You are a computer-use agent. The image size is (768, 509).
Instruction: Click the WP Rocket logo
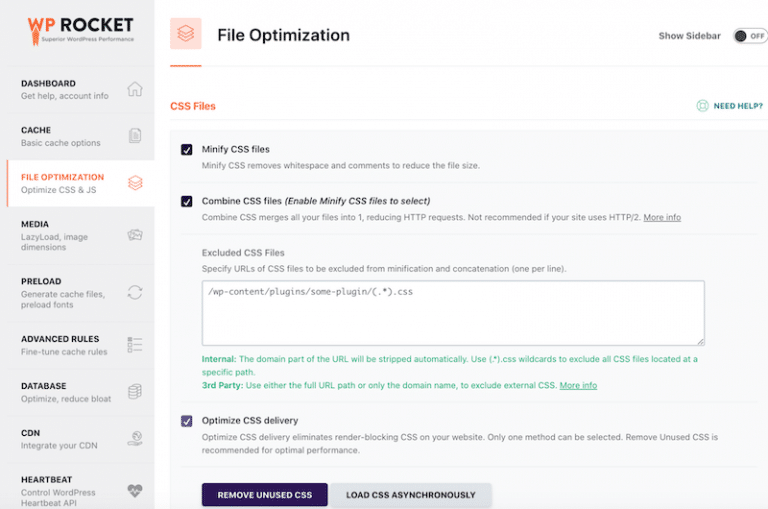point(81,31)
